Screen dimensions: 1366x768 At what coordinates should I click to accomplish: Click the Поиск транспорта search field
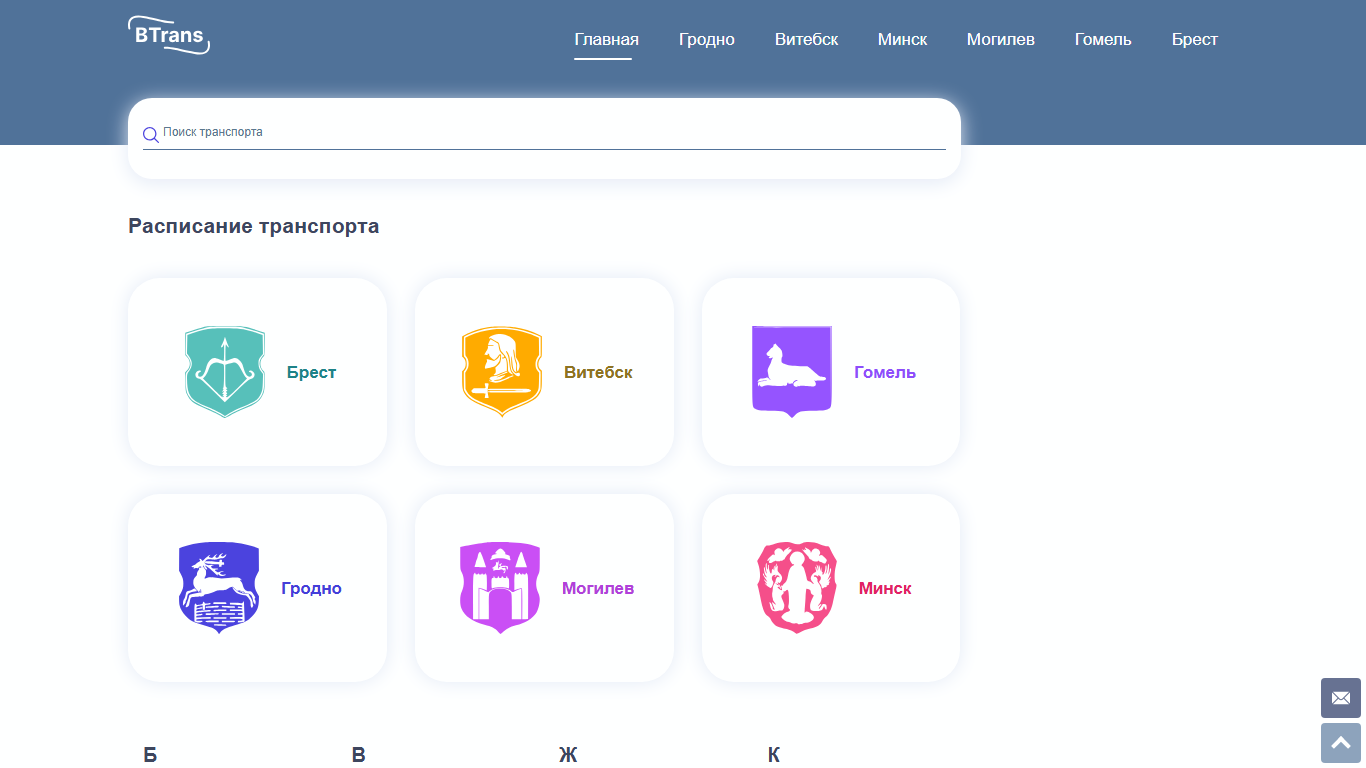544,133
